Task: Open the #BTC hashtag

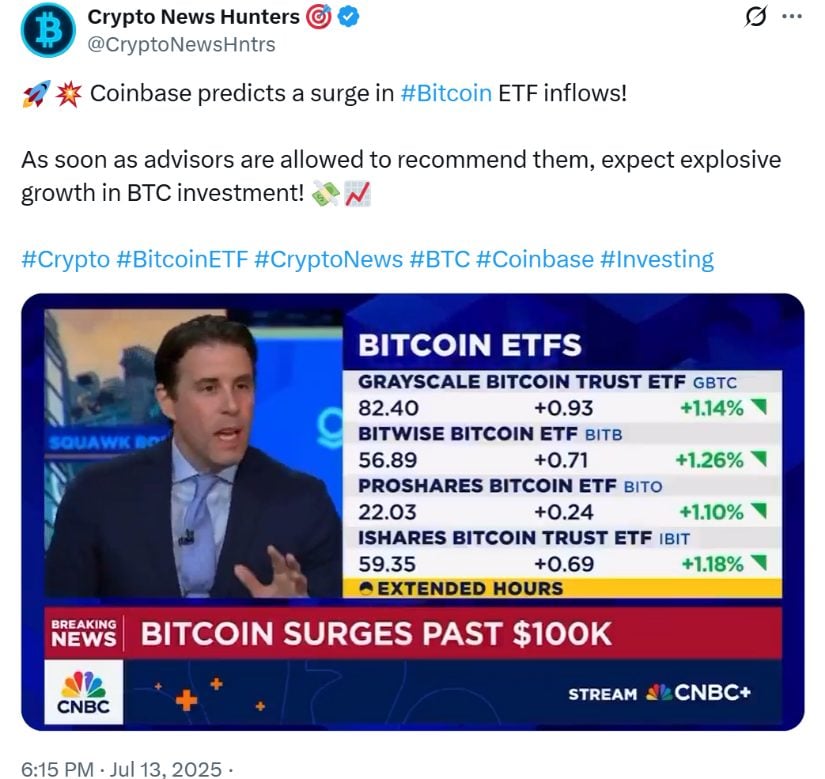Action: (439, 259)
